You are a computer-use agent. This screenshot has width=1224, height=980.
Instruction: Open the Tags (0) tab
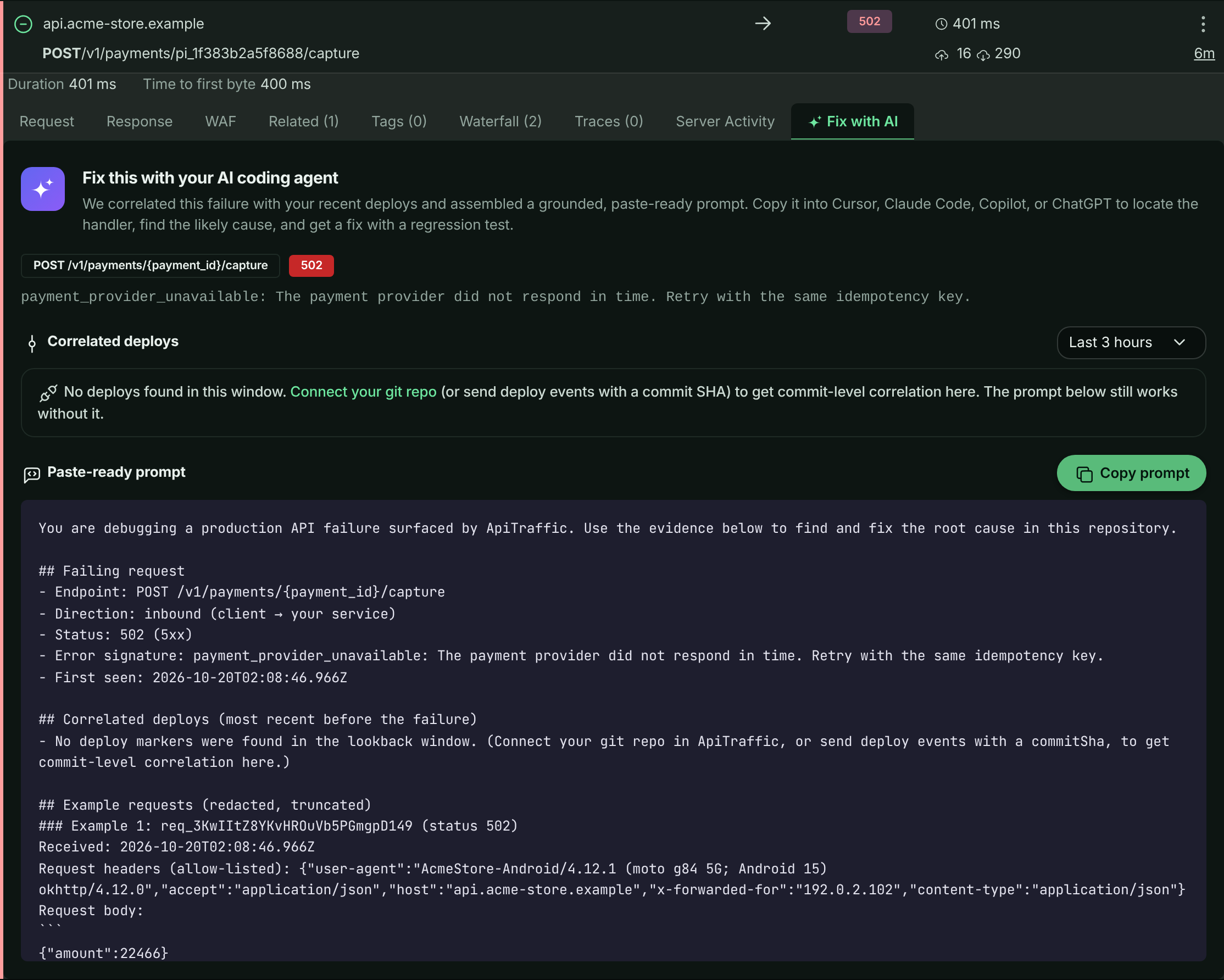[399, 121]
